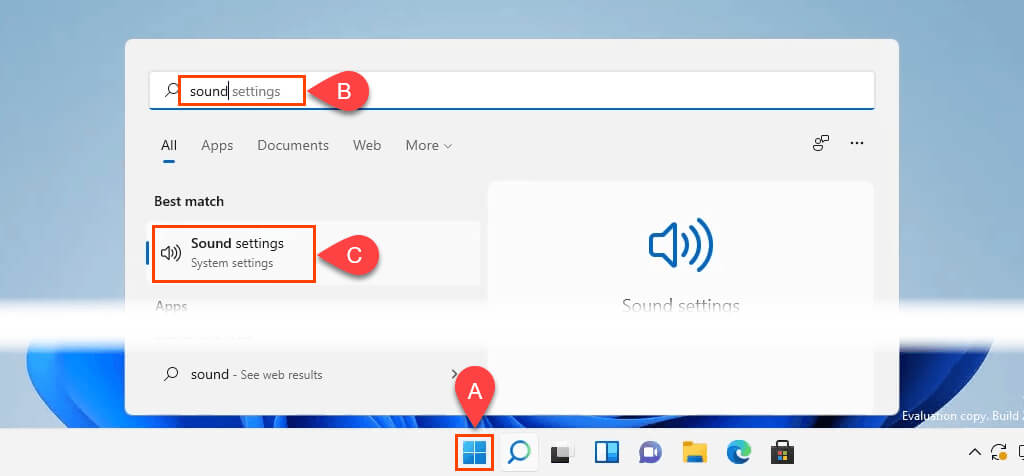The image size is (1024, 476).
Task: Show hidden system tray icons chevron
Action: [x=974, y=452]
